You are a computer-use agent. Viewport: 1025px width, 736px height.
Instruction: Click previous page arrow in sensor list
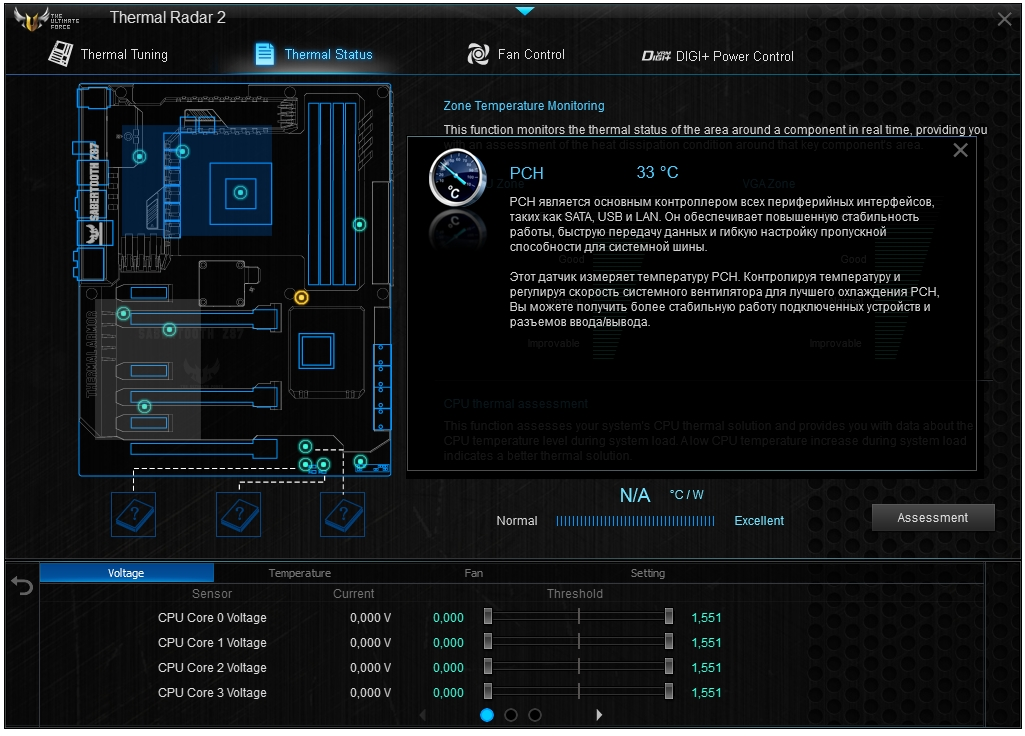click(422, 715)
